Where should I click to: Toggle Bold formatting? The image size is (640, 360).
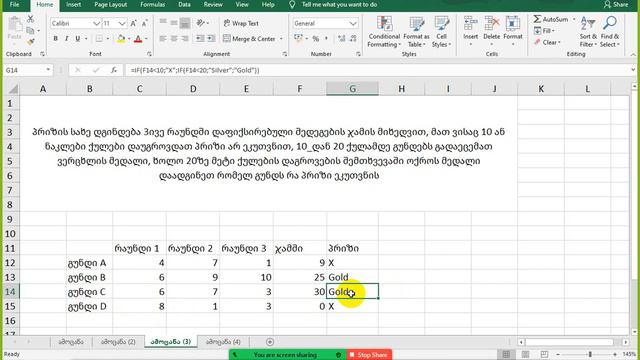(55, 38)
